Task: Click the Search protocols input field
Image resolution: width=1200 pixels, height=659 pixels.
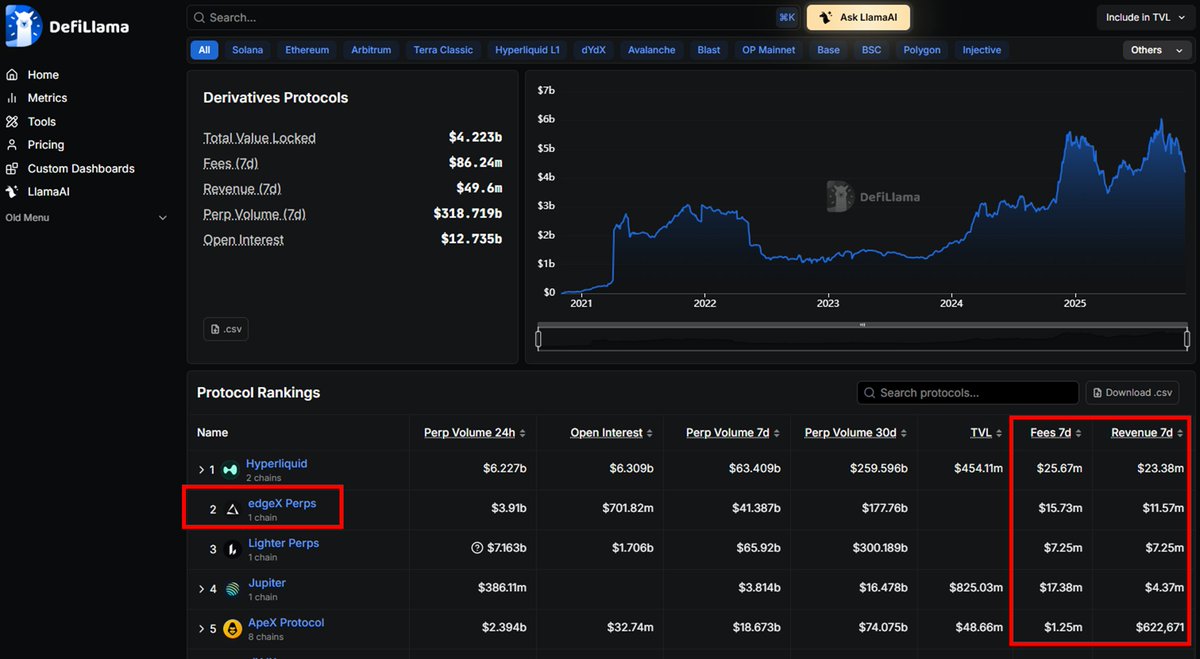Action: [x=966, y=392]
